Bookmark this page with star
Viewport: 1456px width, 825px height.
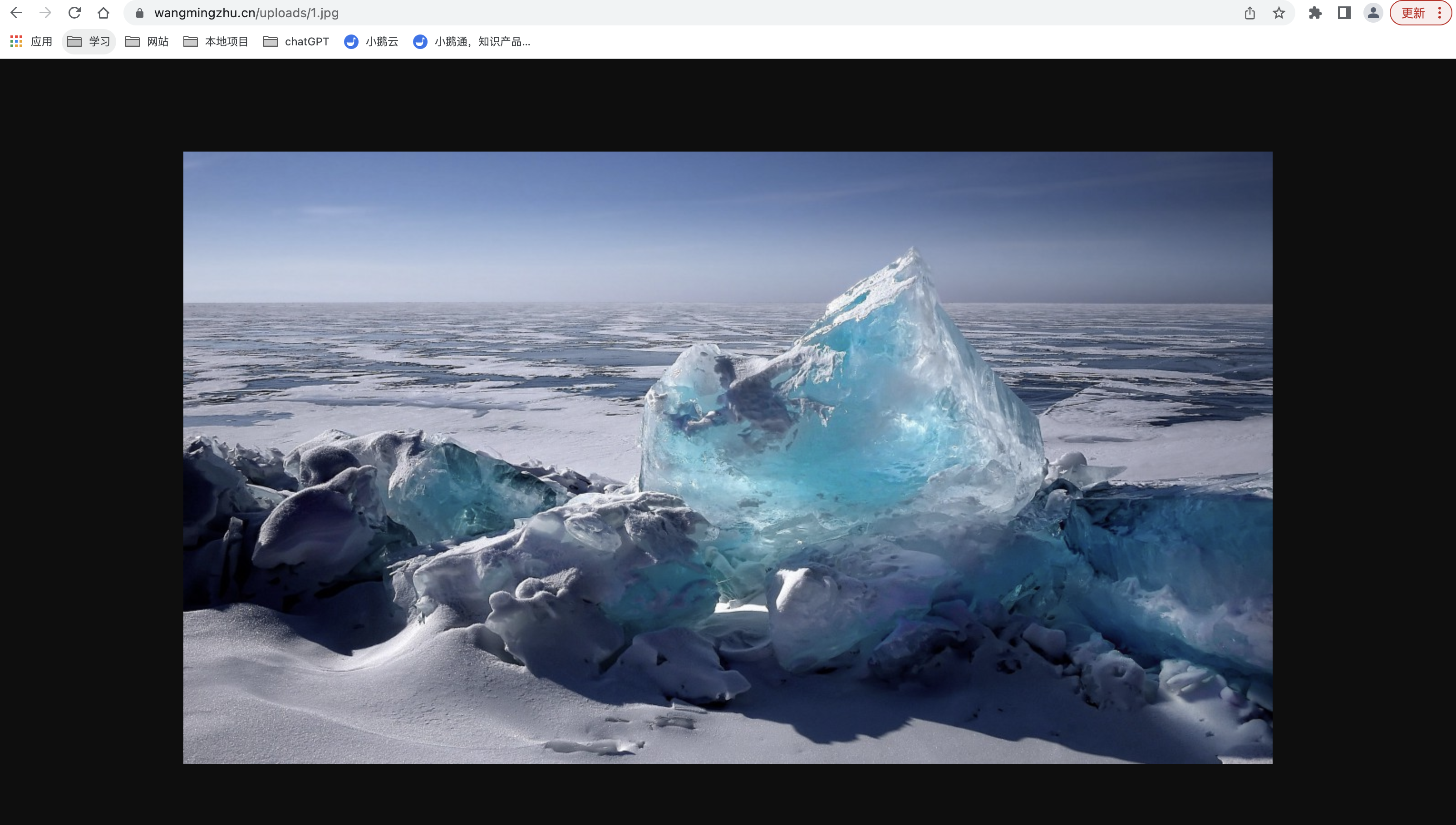pyautogui.click(x=1279, y=12)
